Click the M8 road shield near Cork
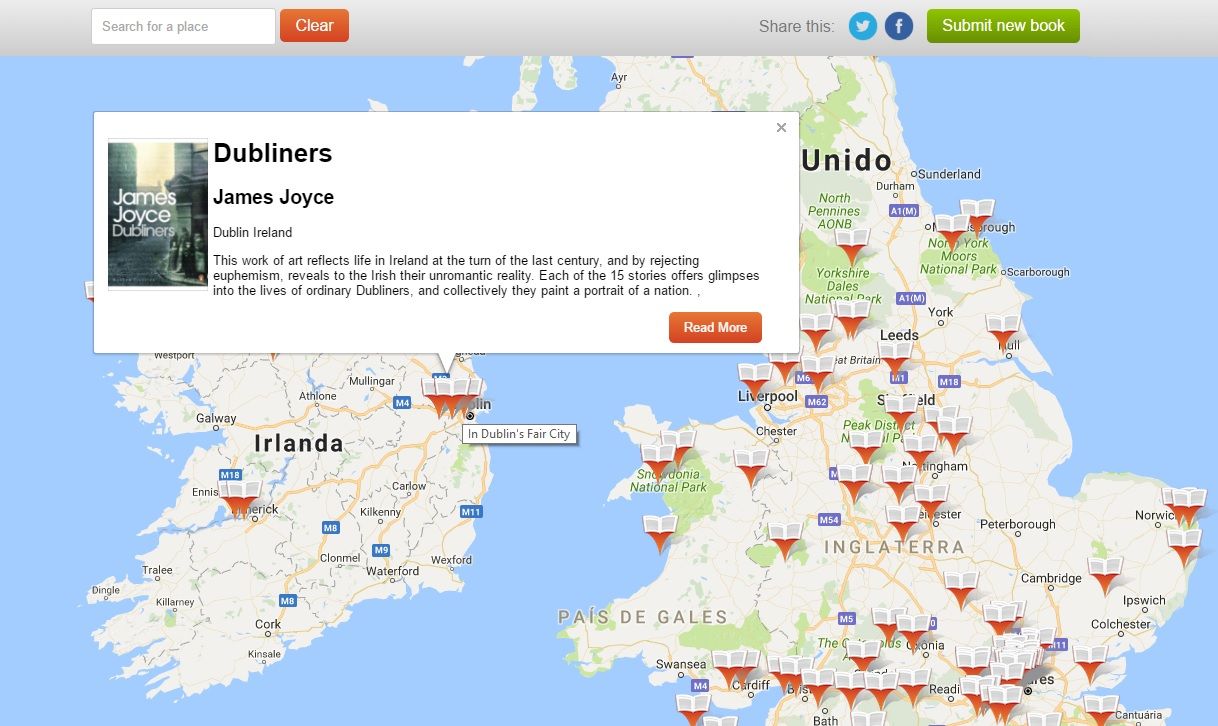 pos(288,600)
